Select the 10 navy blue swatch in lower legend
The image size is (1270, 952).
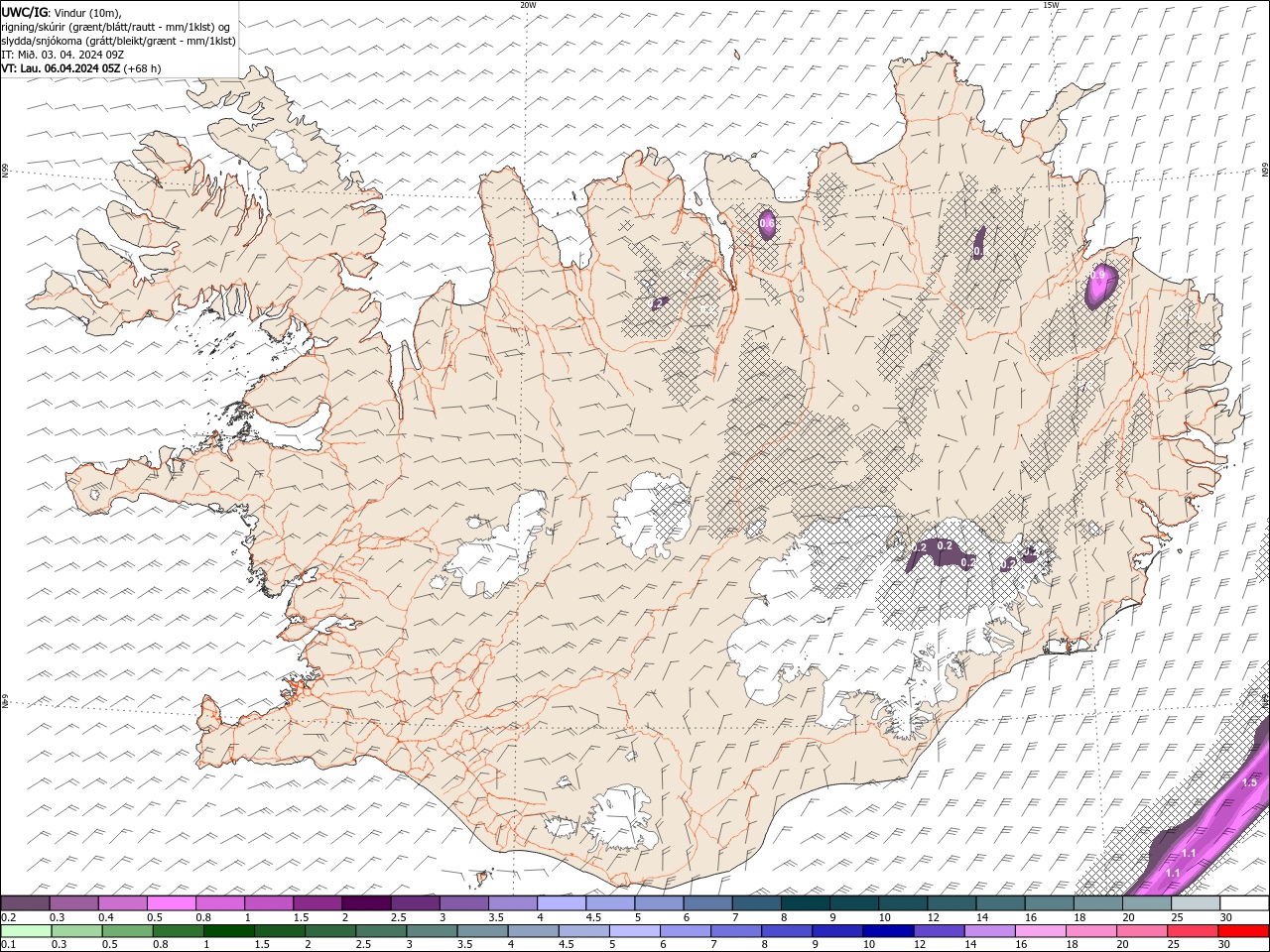point(887,931)
